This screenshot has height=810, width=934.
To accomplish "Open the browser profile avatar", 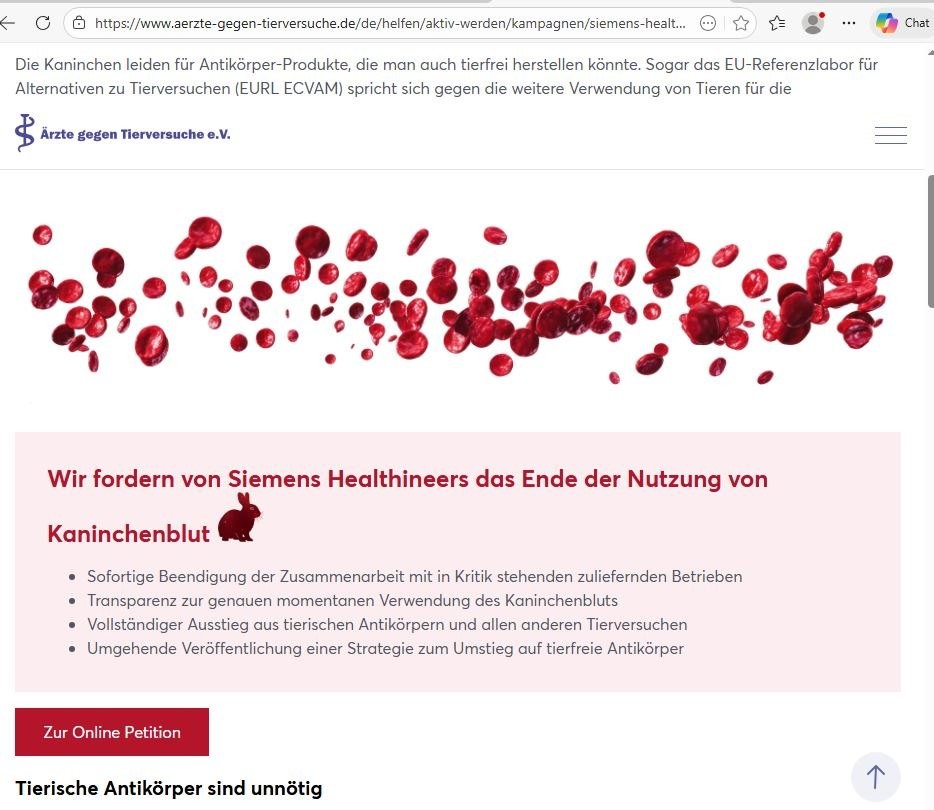I will pos(813,22).
